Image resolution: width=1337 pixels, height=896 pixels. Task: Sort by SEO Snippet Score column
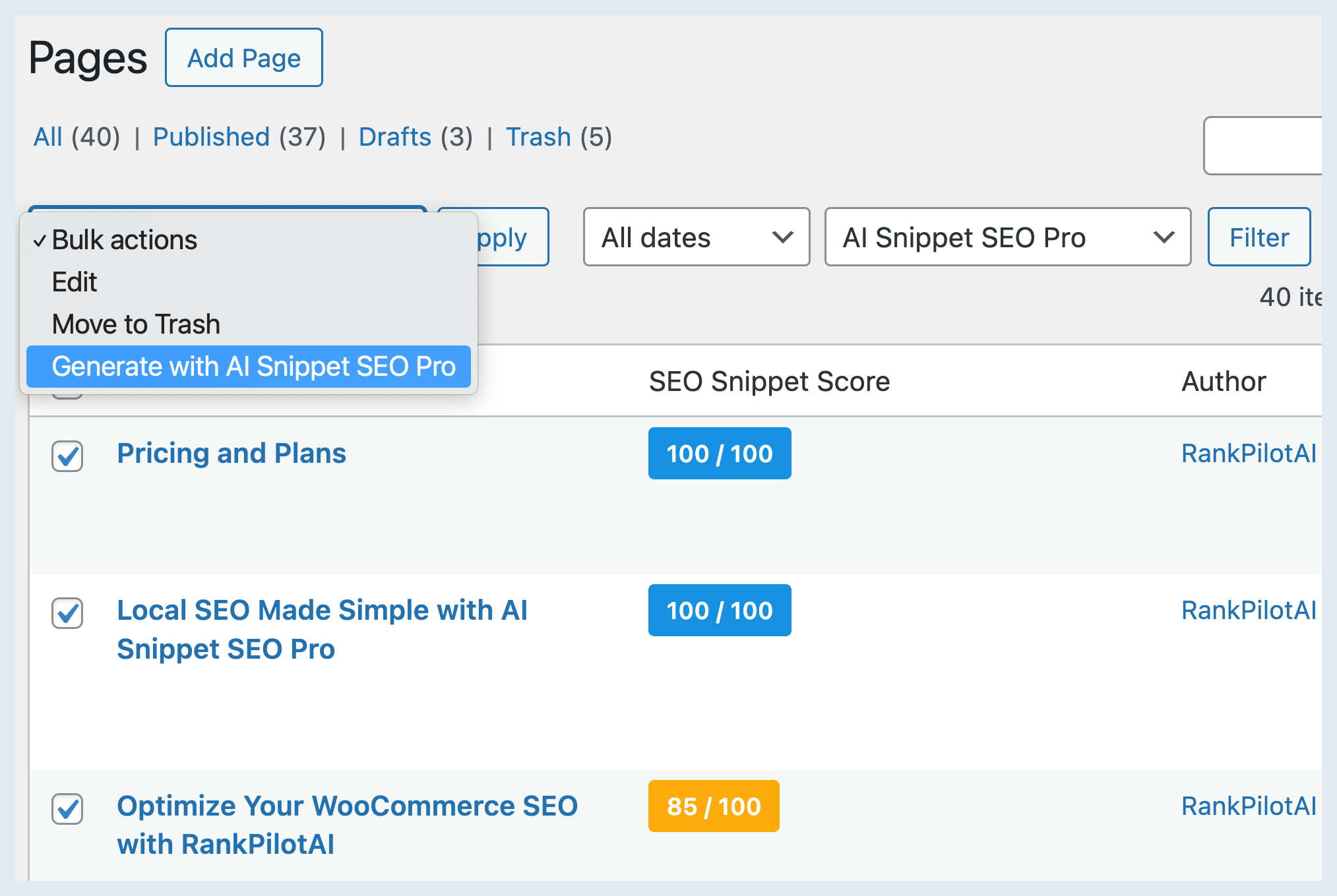pos(769,382)
